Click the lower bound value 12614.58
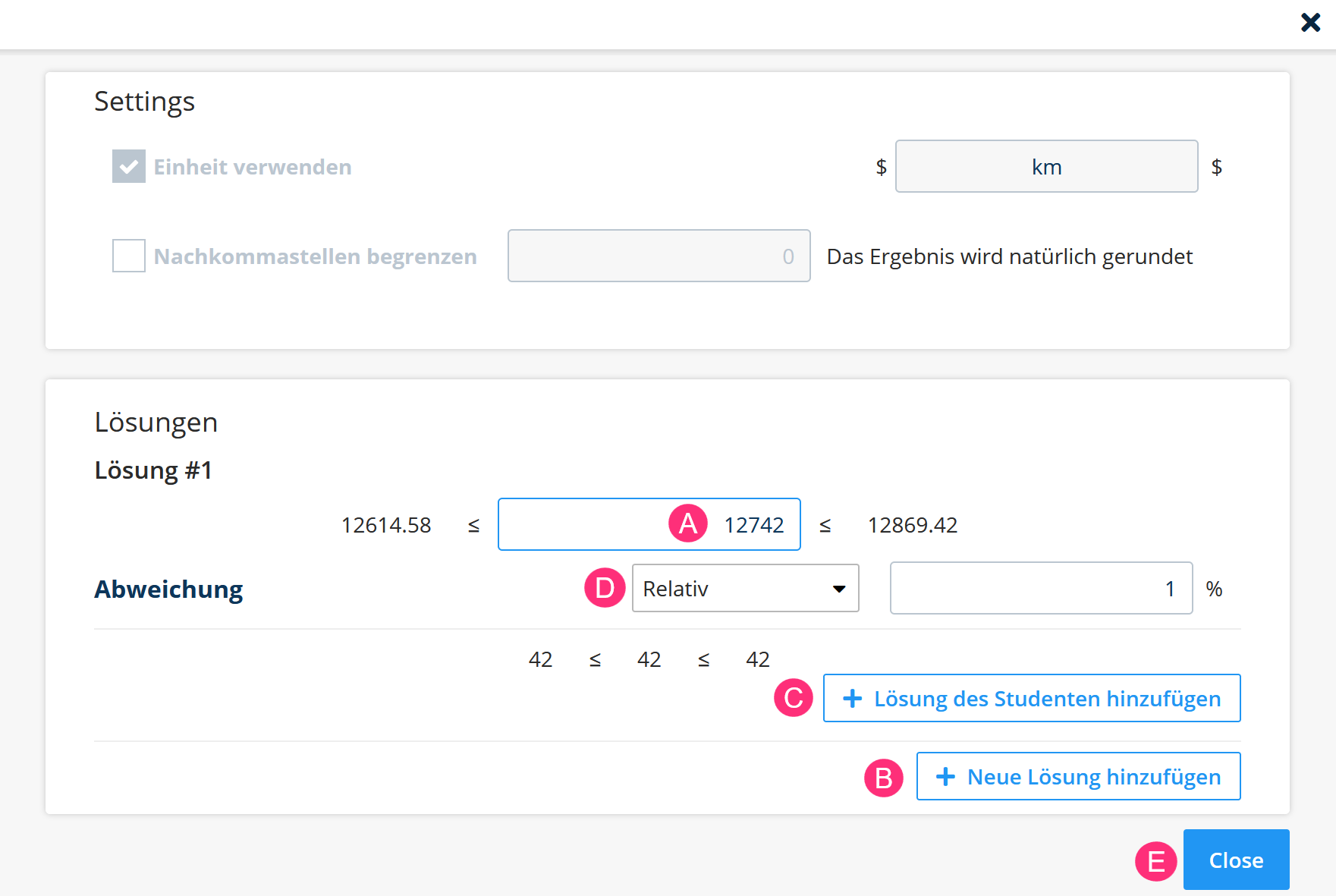Viewport: 1336px width, 896px height. coord(386,525)
